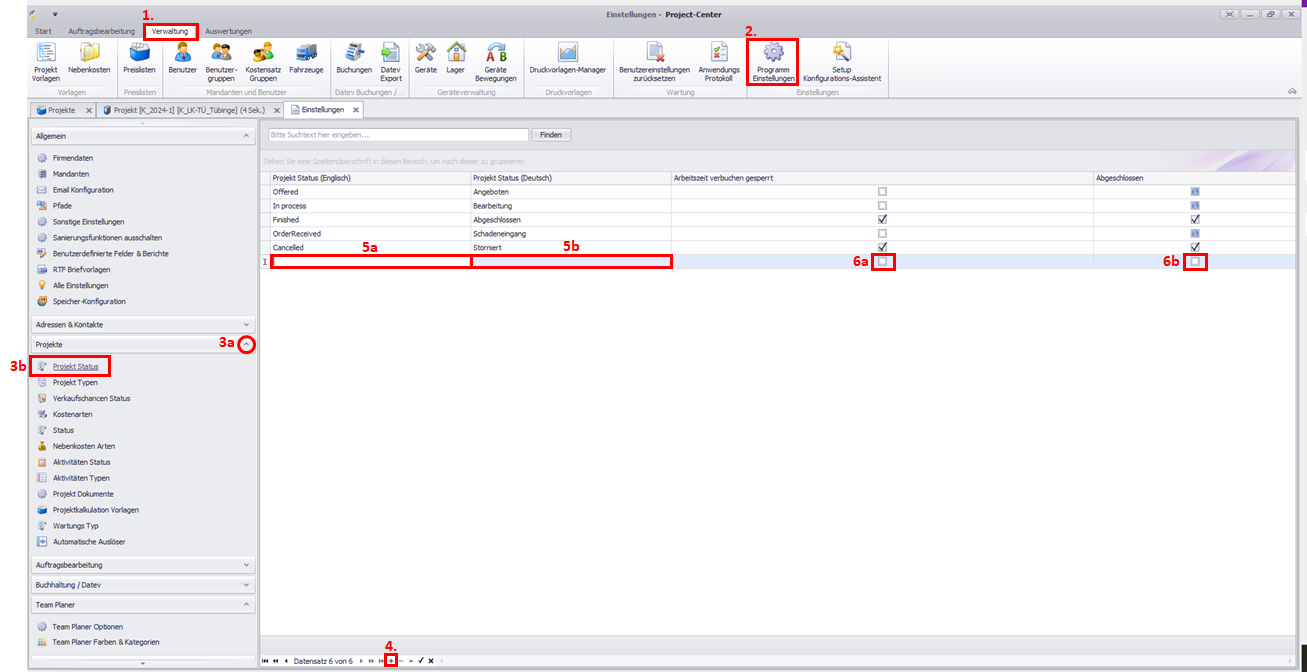Switch to the Projekte document tab
This screenshot has height=672, width=1307.
(x=62, y=110)
